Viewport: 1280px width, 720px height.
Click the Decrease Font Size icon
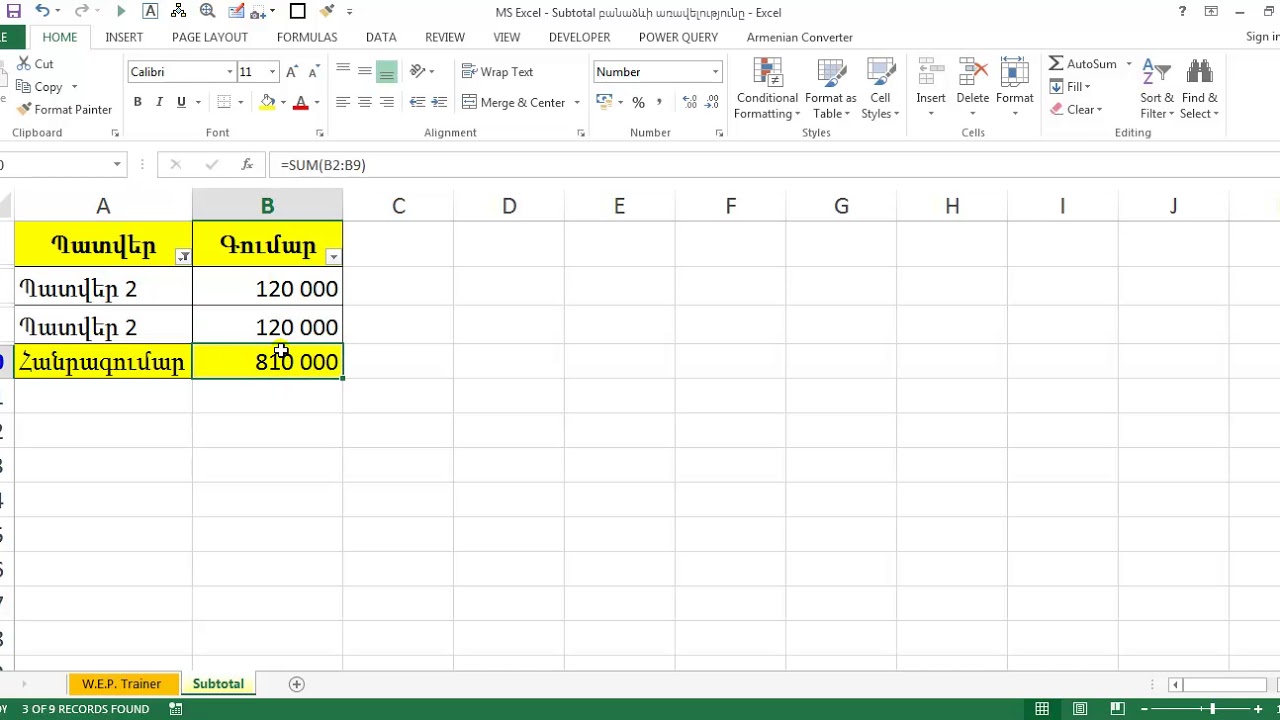[x=314, y=72]
